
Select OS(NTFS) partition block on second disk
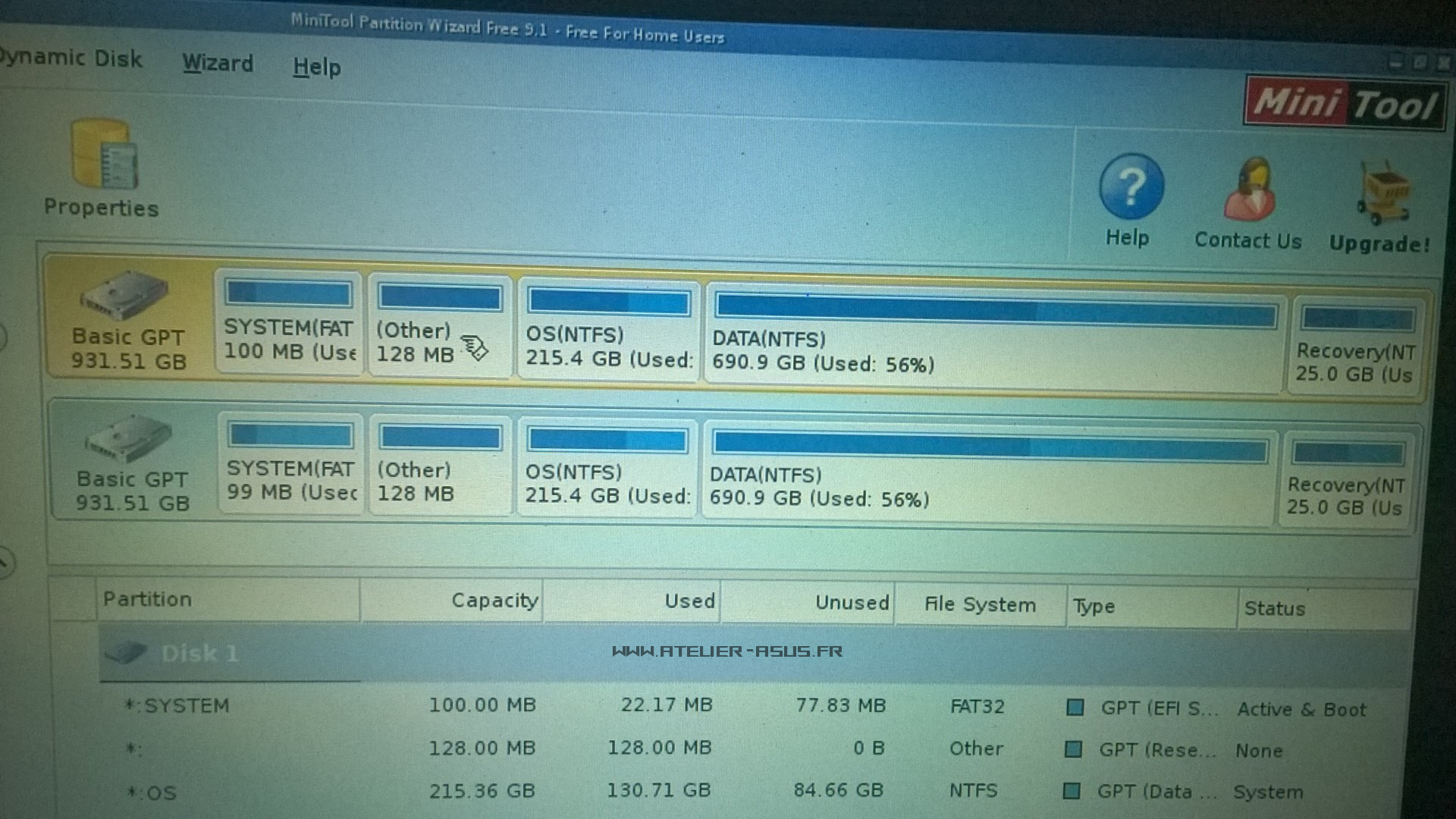click(x=607, y=469)
